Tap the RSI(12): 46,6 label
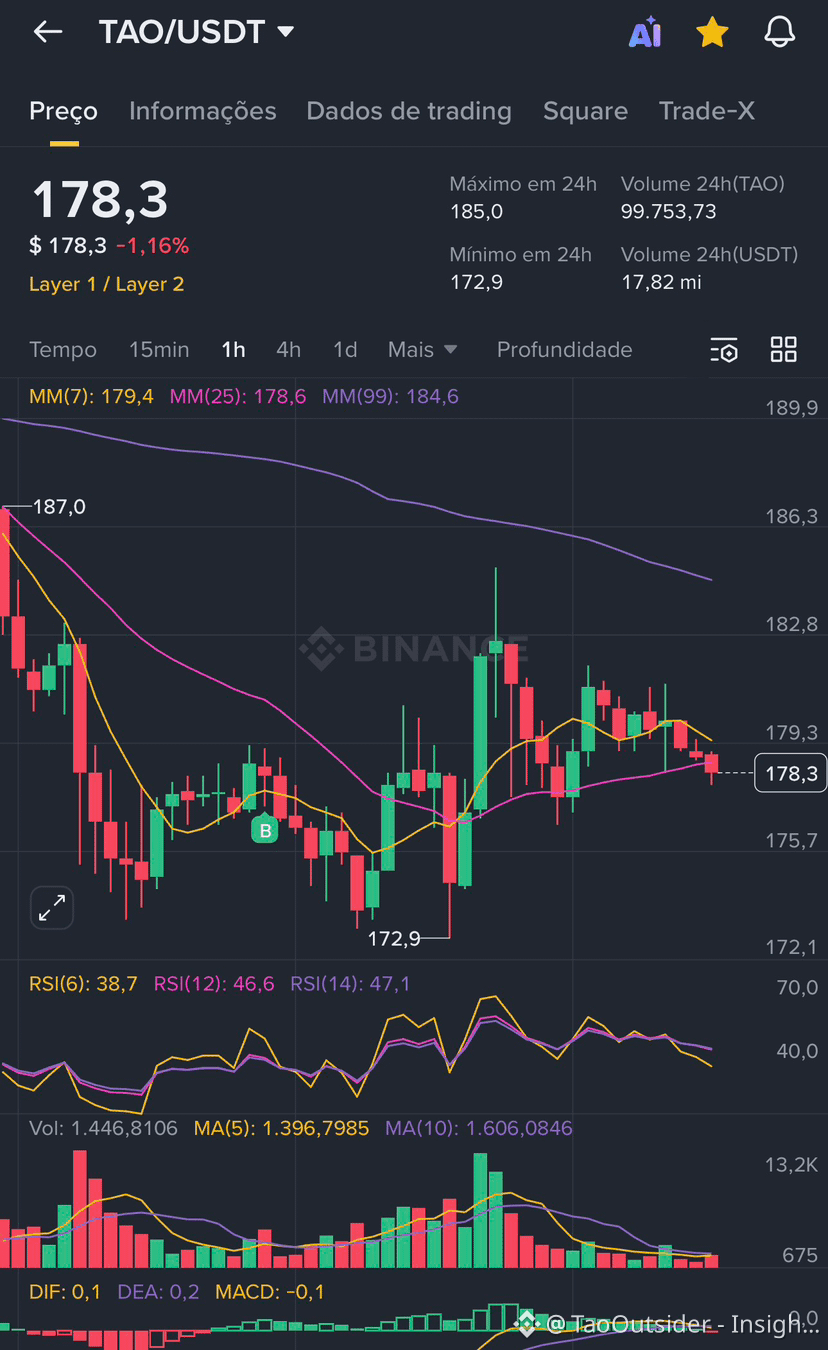Screen dimensions: 828x1350 (214, 984)
